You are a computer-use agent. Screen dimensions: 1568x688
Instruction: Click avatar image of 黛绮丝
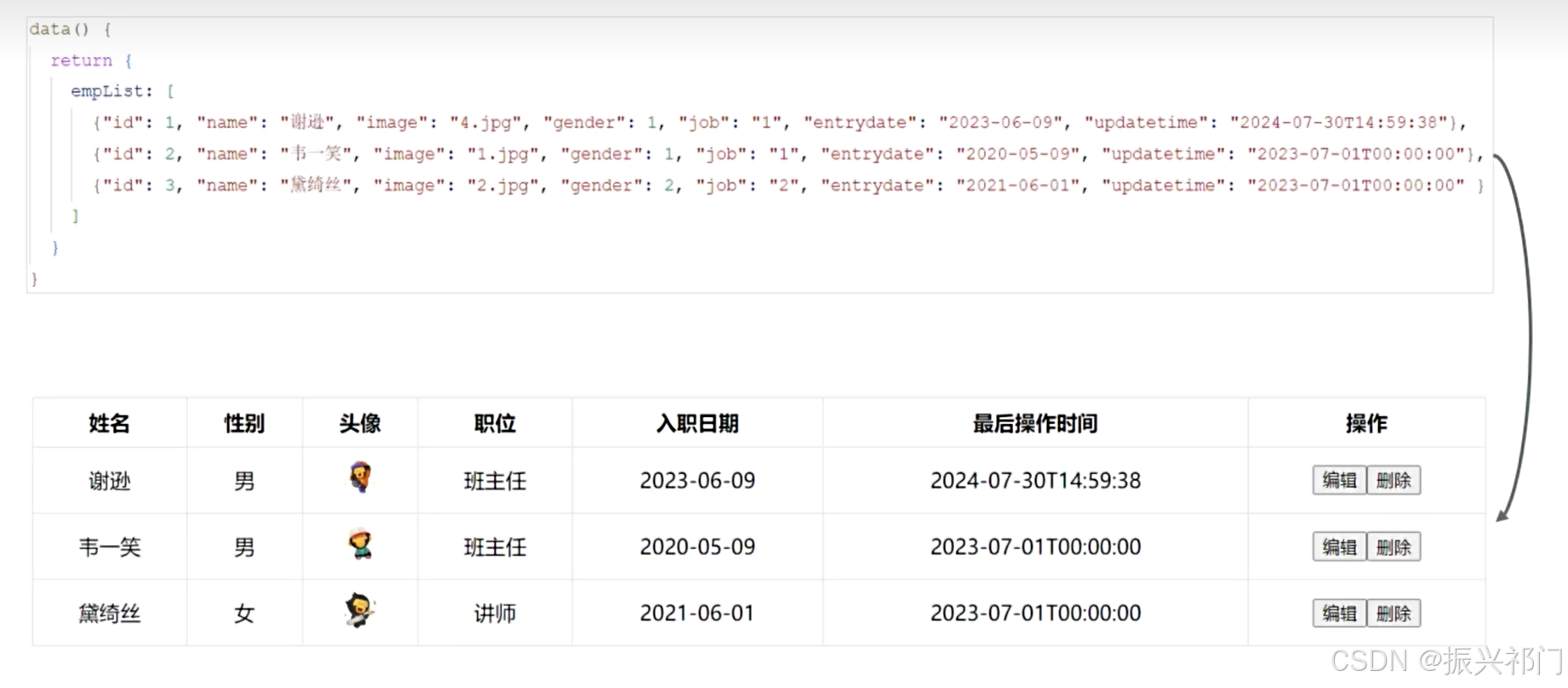(360, 610)
